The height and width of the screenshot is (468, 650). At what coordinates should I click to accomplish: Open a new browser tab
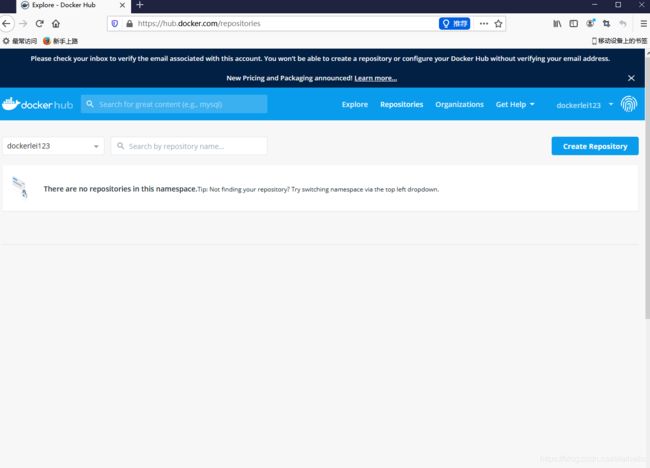coord(140,5)
